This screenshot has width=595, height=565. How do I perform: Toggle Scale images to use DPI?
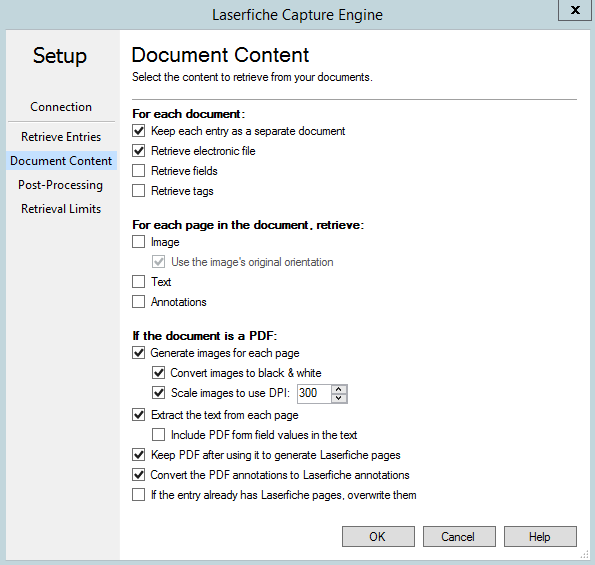pos(159,393)
